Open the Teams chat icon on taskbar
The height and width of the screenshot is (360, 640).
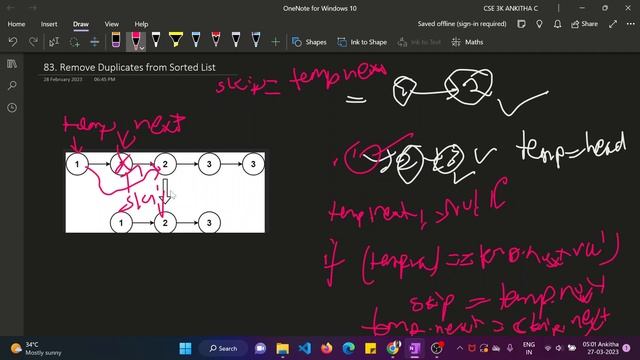click(260, 348)
